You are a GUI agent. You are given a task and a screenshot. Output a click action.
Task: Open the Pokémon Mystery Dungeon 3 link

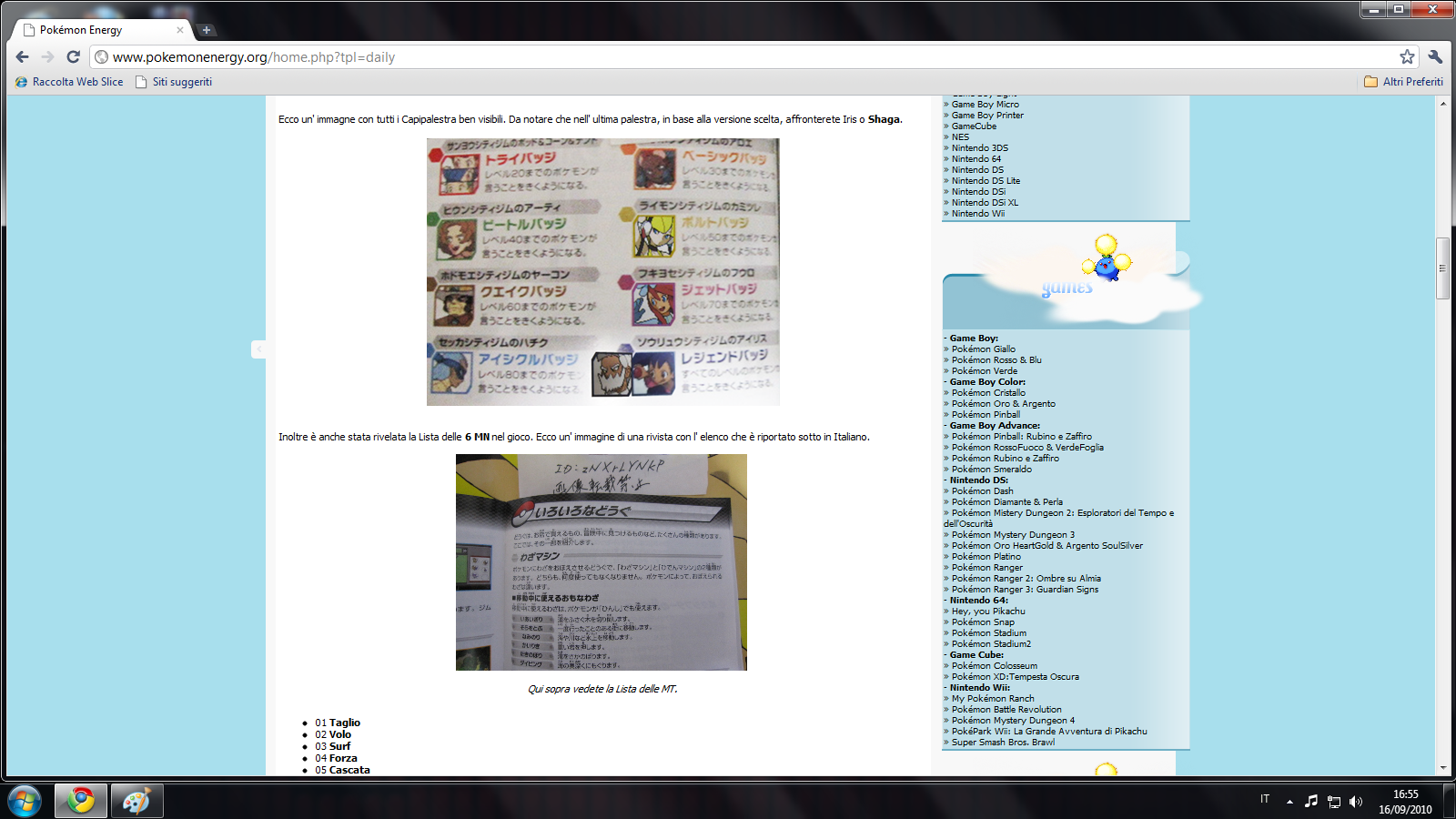pos(1013,535)
